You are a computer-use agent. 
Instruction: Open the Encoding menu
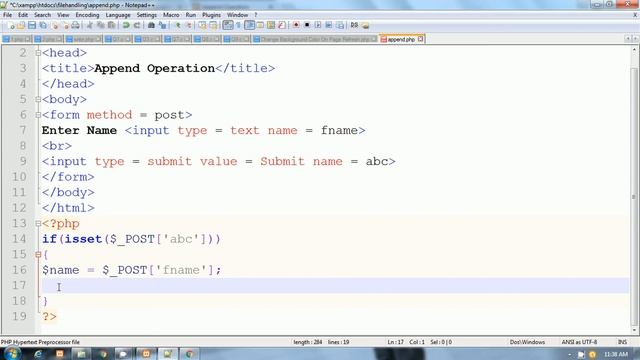coord(87,15)
